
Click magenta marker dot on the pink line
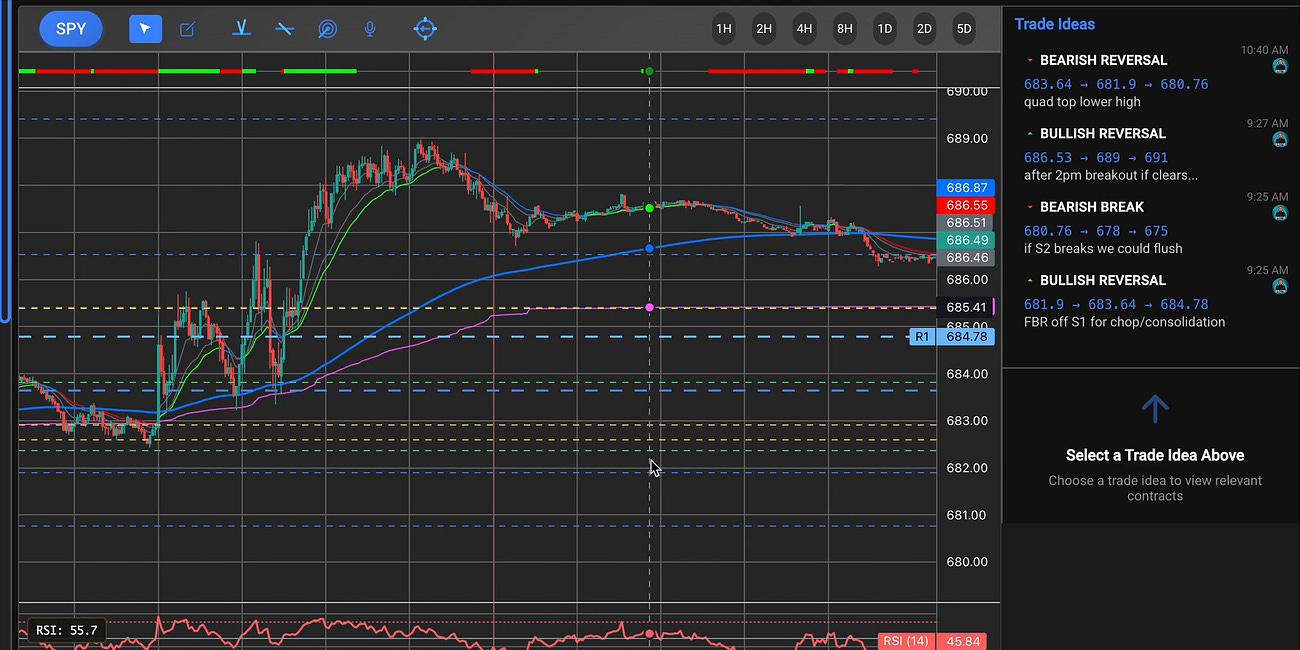pos(650,307)
